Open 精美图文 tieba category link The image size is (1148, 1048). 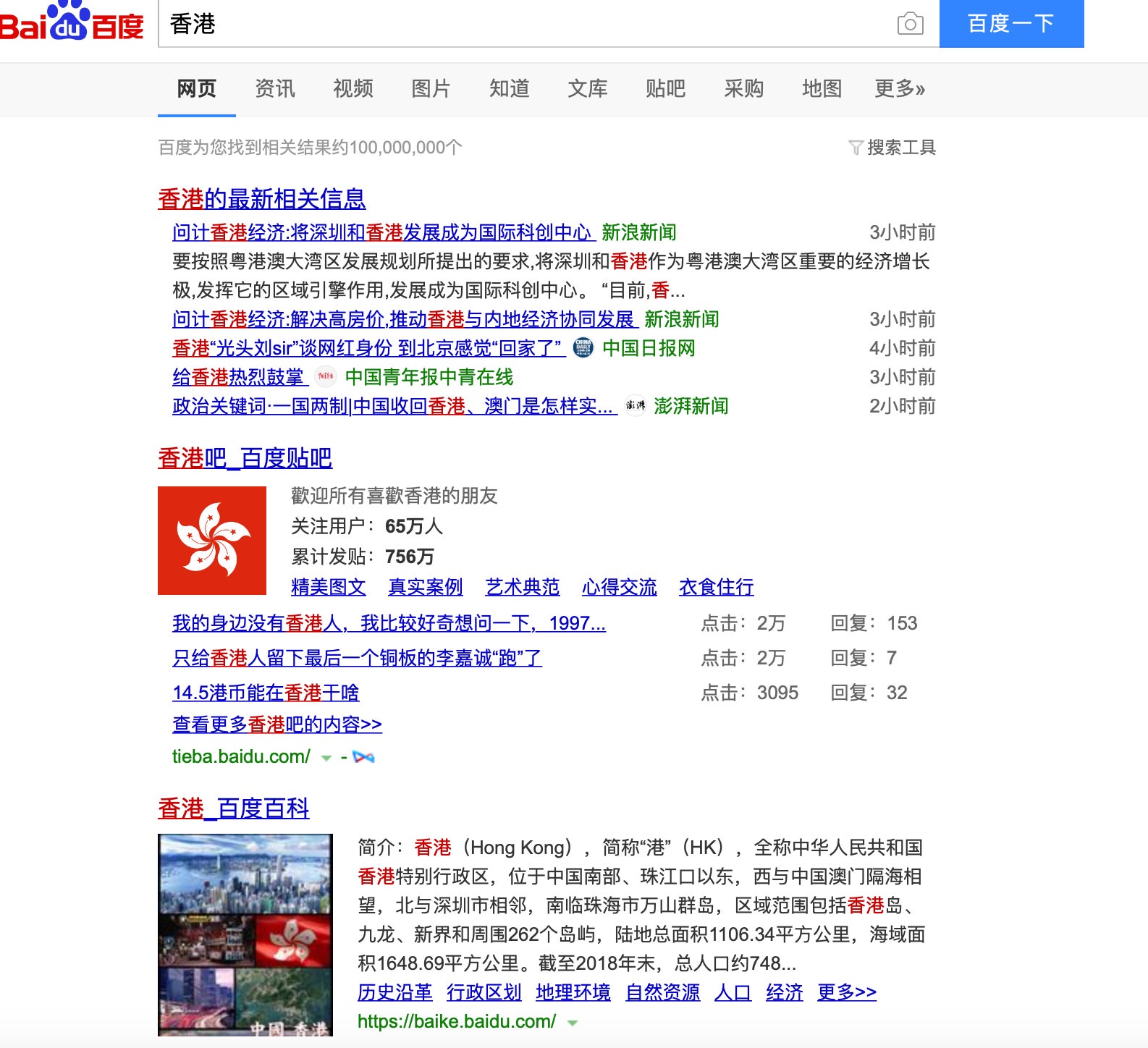329,587
